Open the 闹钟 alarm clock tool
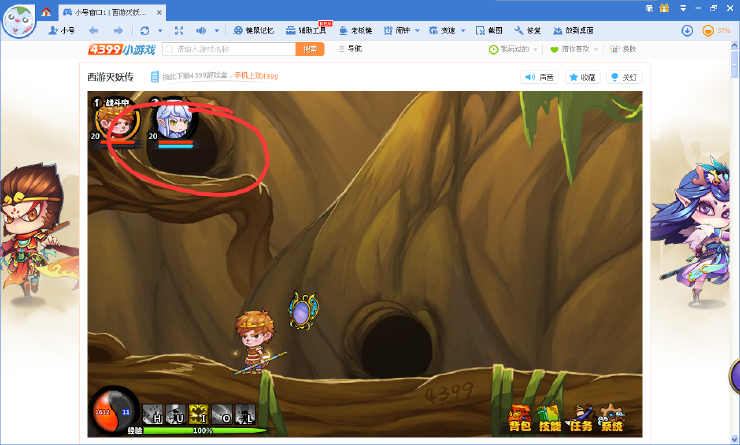 tap(396, 30)
